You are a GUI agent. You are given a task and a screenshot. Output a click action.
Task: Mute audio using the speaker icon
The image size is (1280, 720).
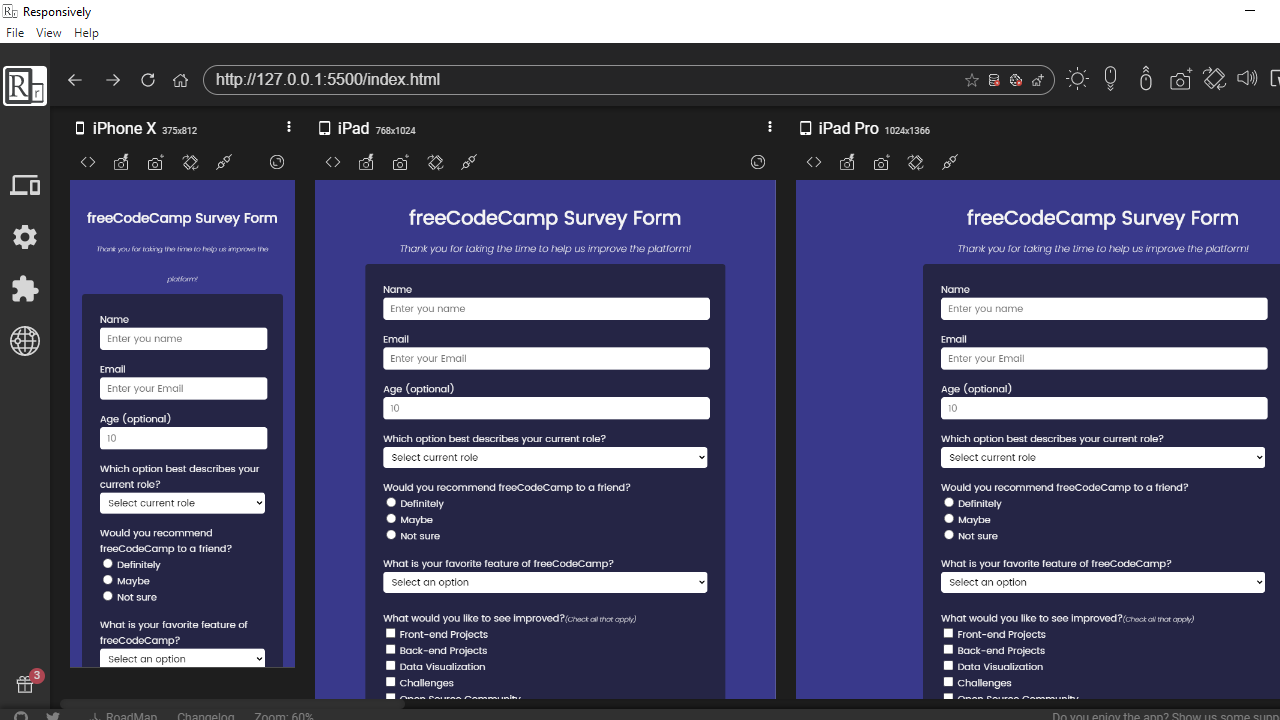click(x=1246, y=77)
